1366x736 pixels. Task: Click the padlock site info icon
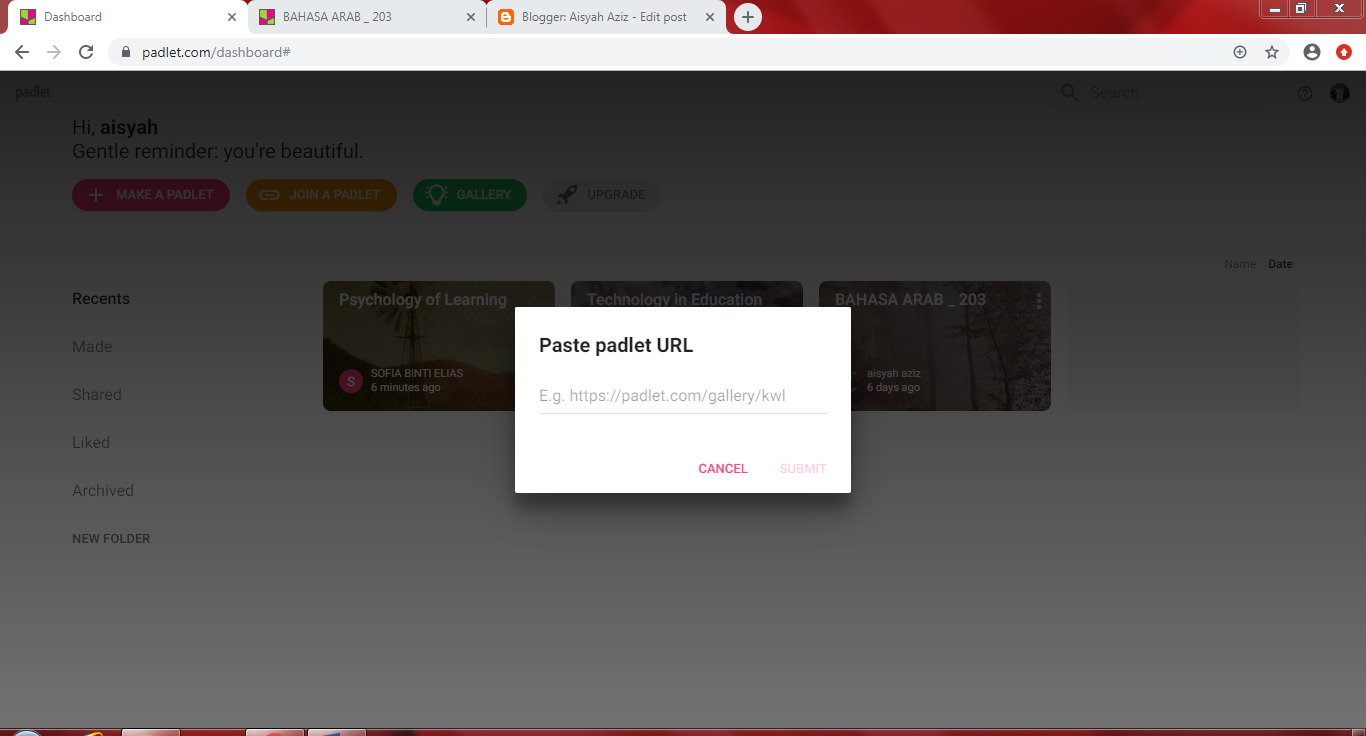pyautogui.click(x=126, y=52)
